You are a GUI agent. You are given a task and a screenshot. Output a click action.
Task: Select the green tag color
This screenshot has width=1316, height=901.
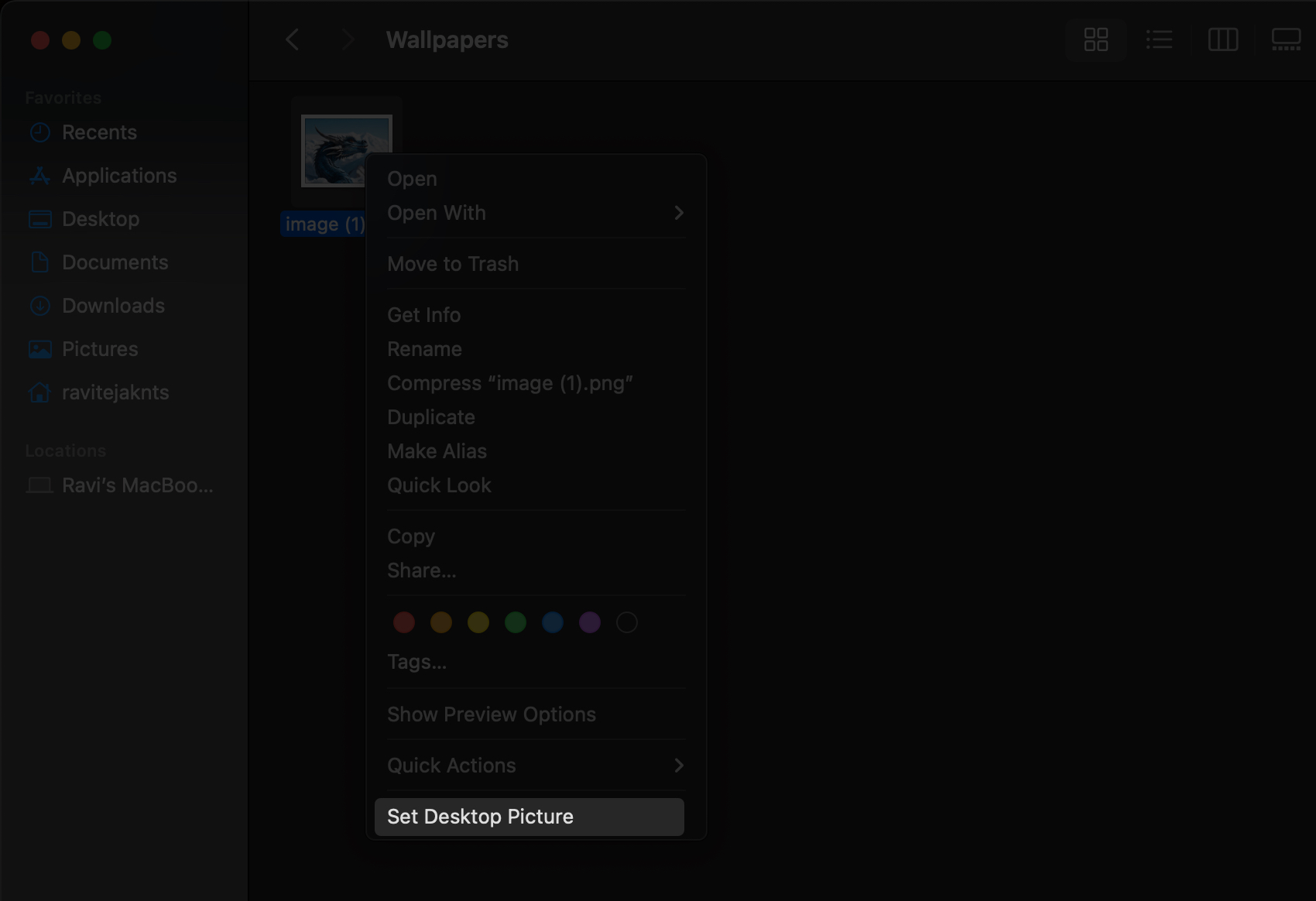point(516,622)
